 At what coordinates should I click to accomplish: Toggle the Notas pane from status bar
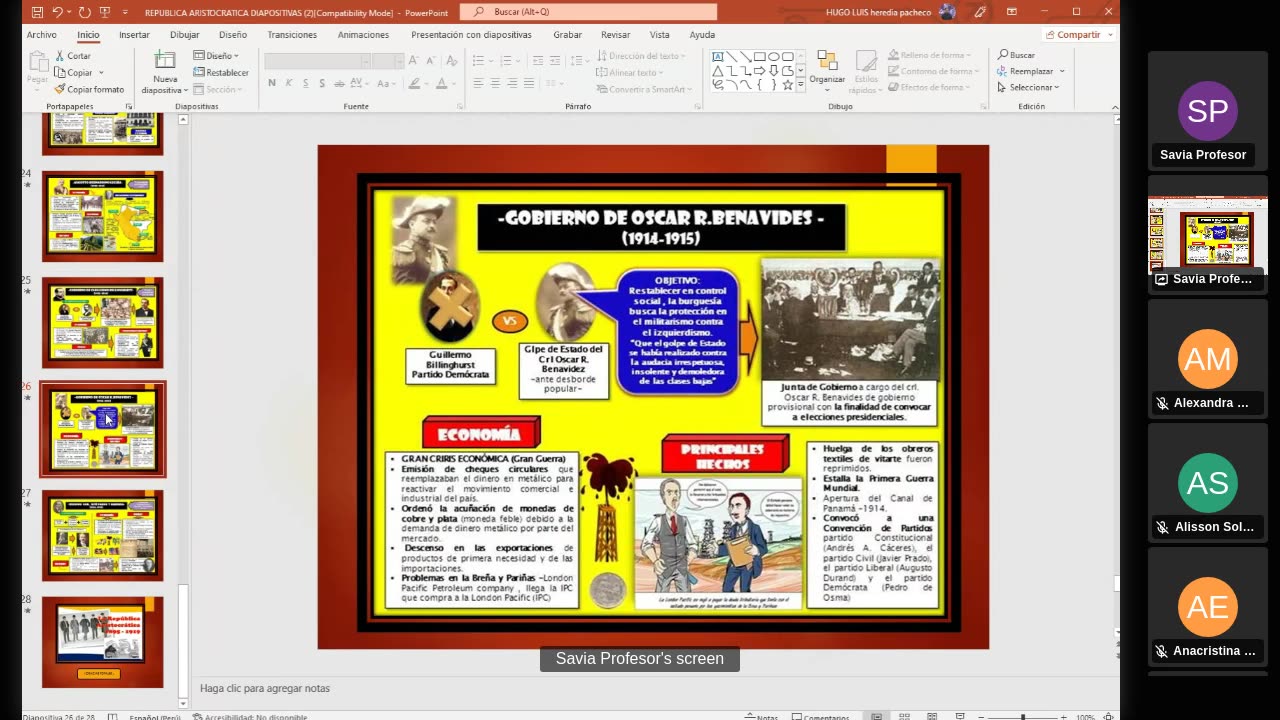[761, 716]
